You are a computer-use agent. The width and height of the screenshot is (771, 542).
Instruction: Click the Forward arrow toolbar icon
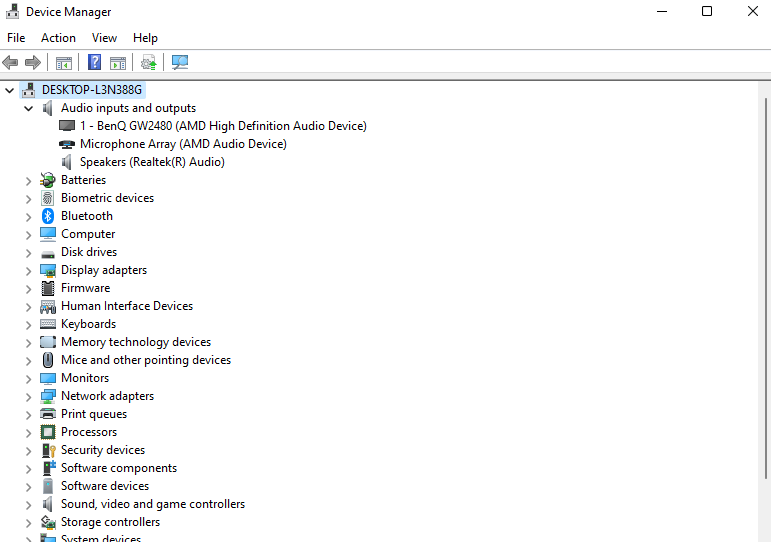[32, 62]
